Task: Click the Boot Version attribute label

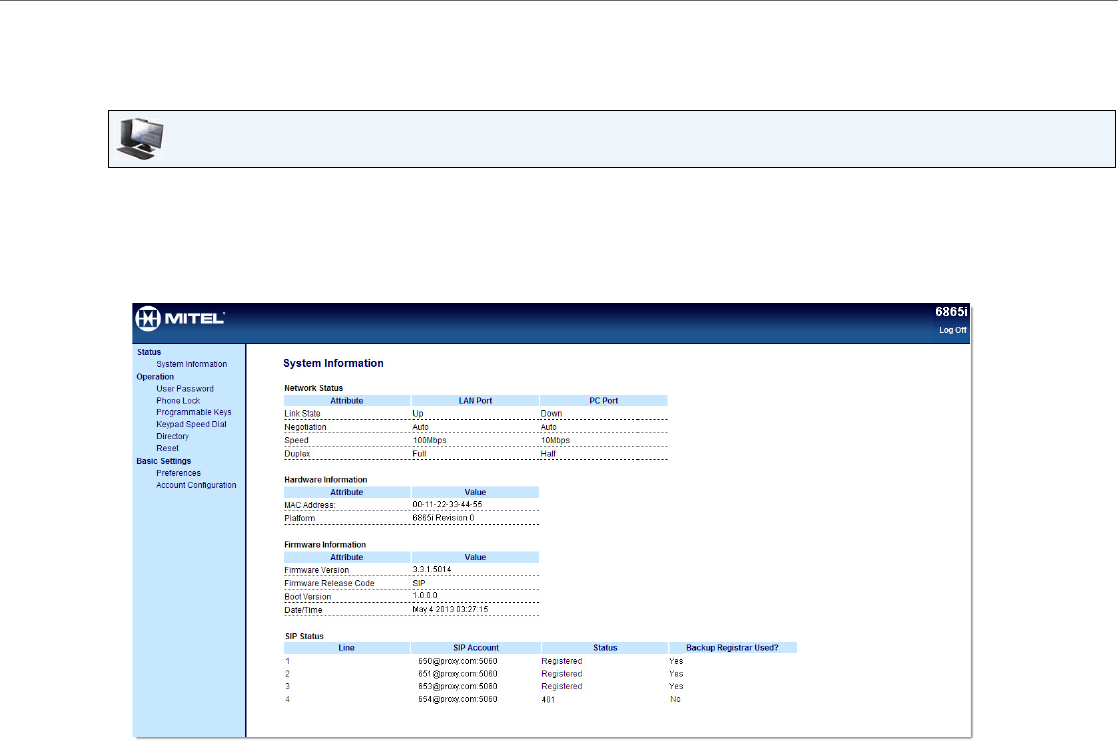Action: pos(307,597)
